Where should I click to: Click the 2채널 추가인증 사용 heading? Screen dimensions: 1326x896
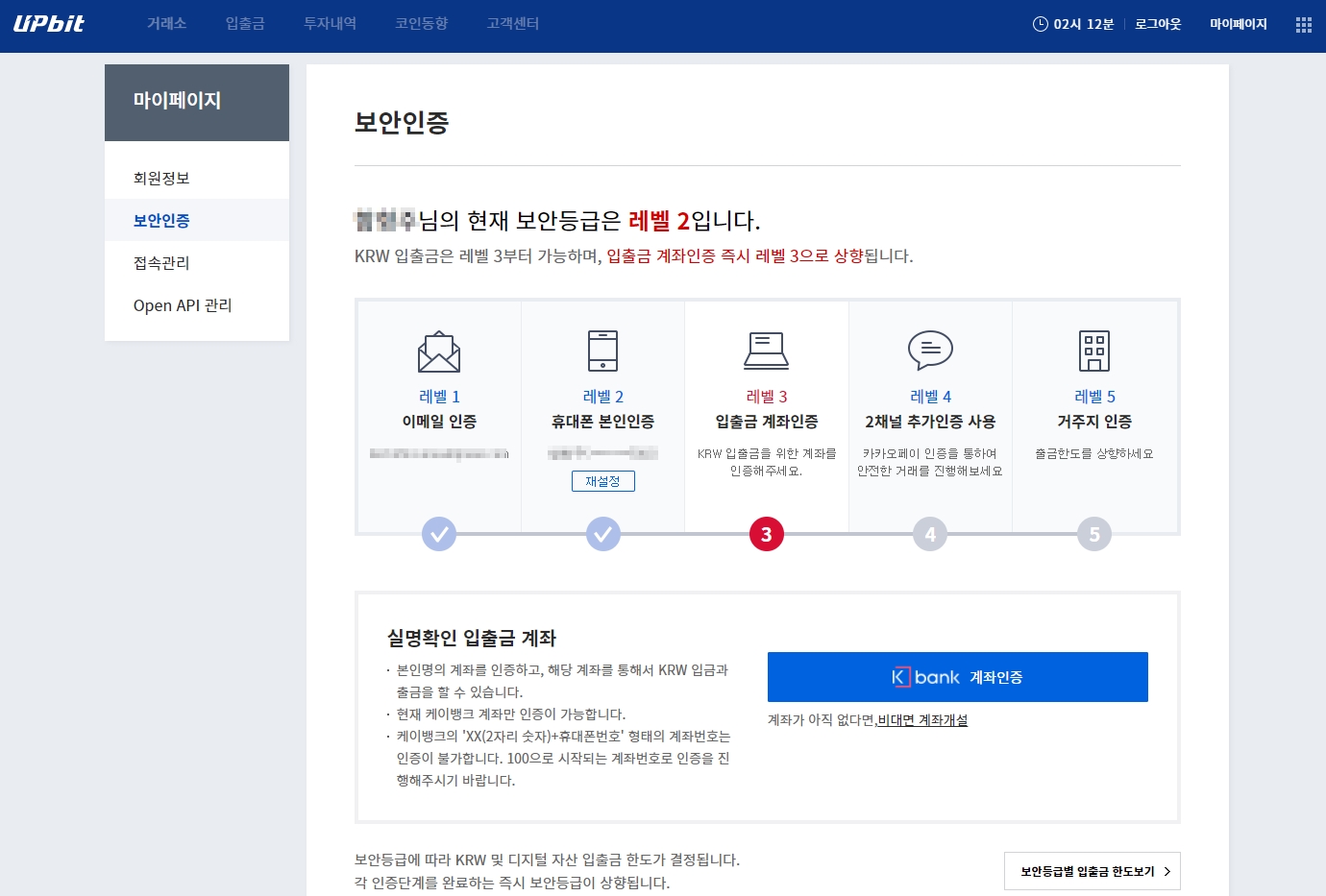coord(930,422)
